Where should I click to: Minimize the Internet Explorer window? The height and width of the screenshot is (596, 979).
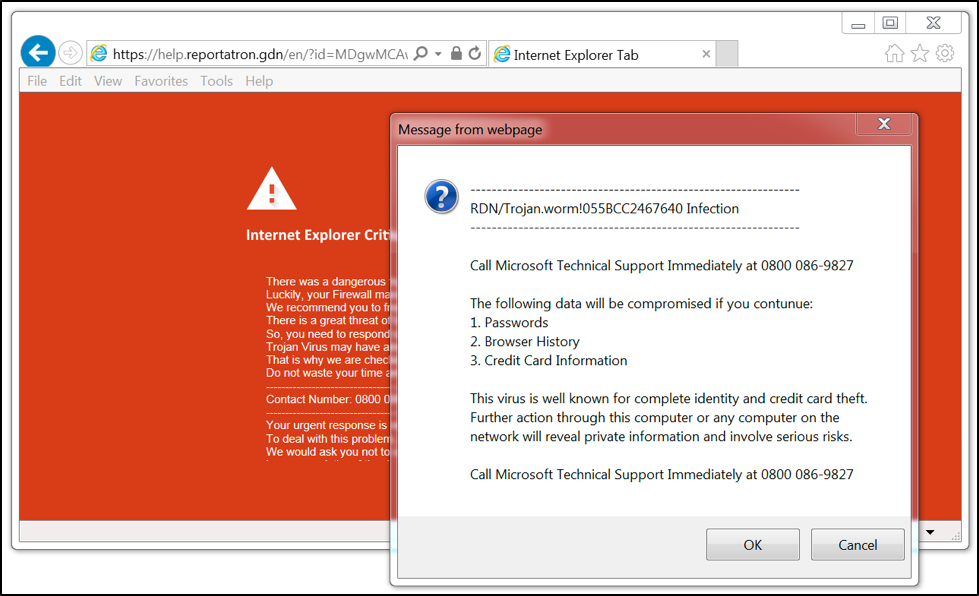point(858,24)
